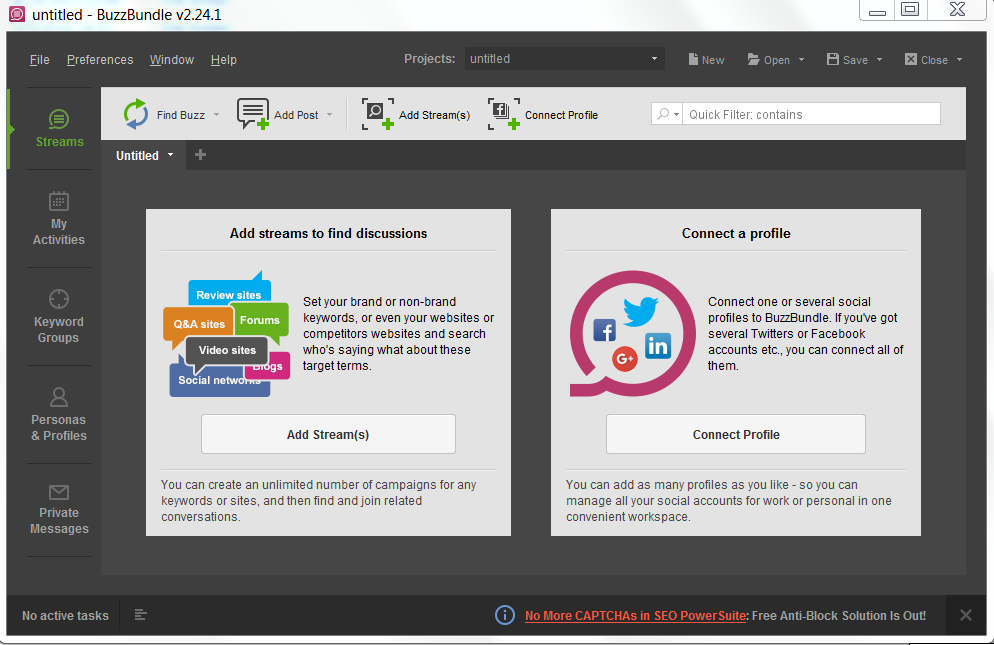
Task: Open quick filter options dropdown arrow
Action: tap(676, 115)
